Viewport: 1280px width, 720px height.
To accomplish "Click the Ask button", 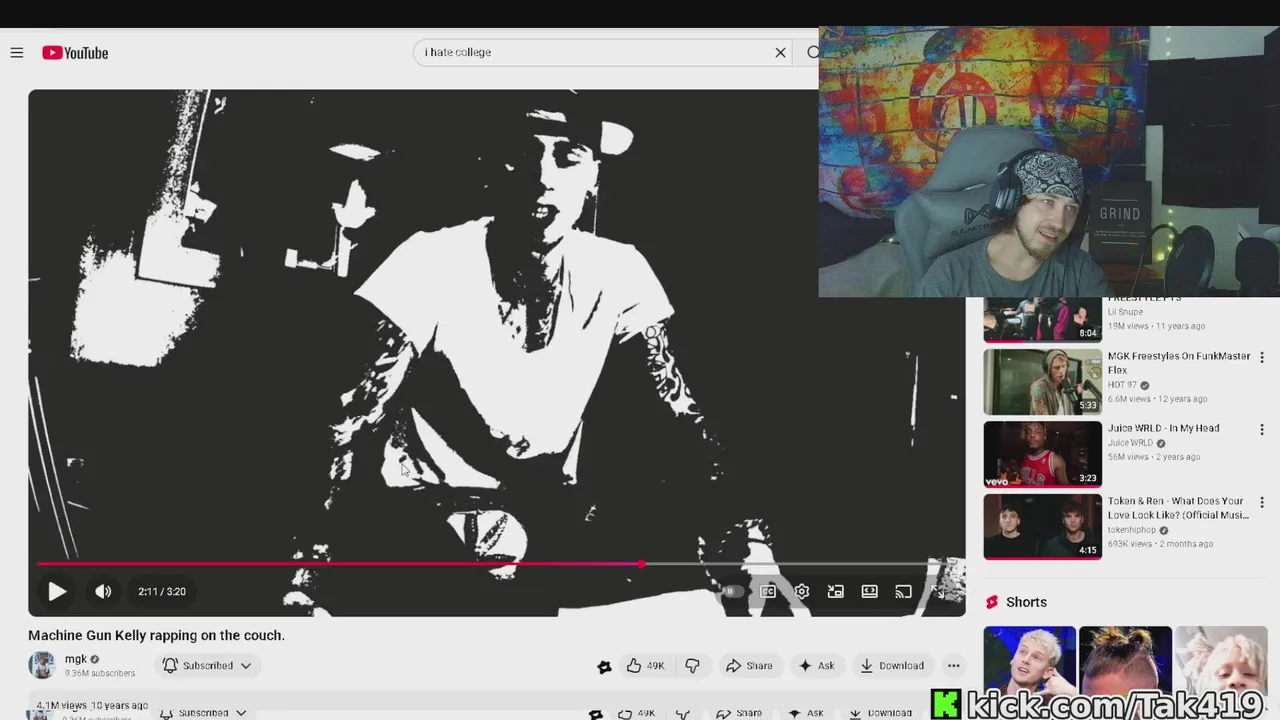I will (x=816, y=666).
